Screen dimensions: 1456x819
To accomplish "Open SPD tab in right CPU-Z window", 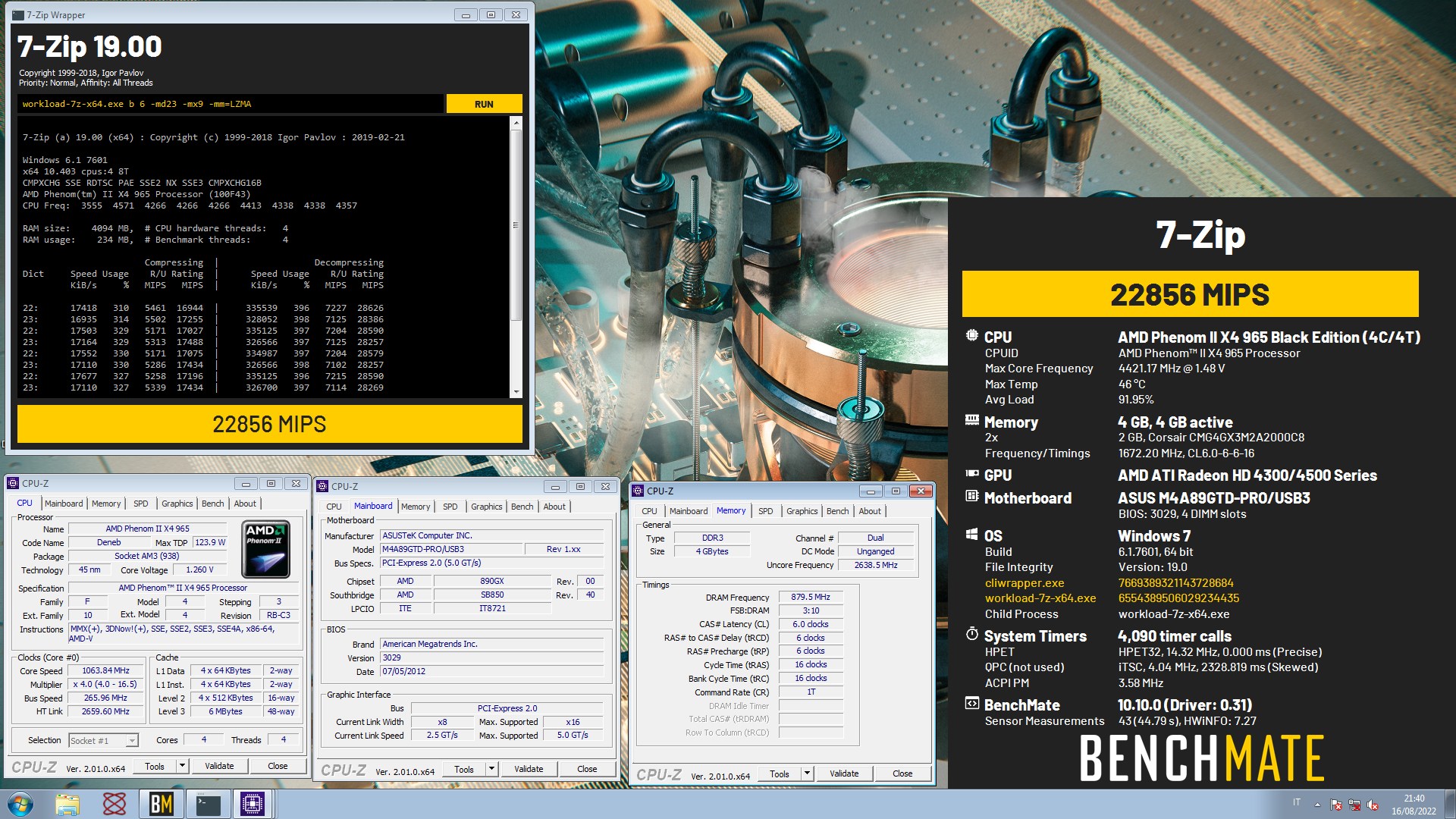I will coord(766,511).
